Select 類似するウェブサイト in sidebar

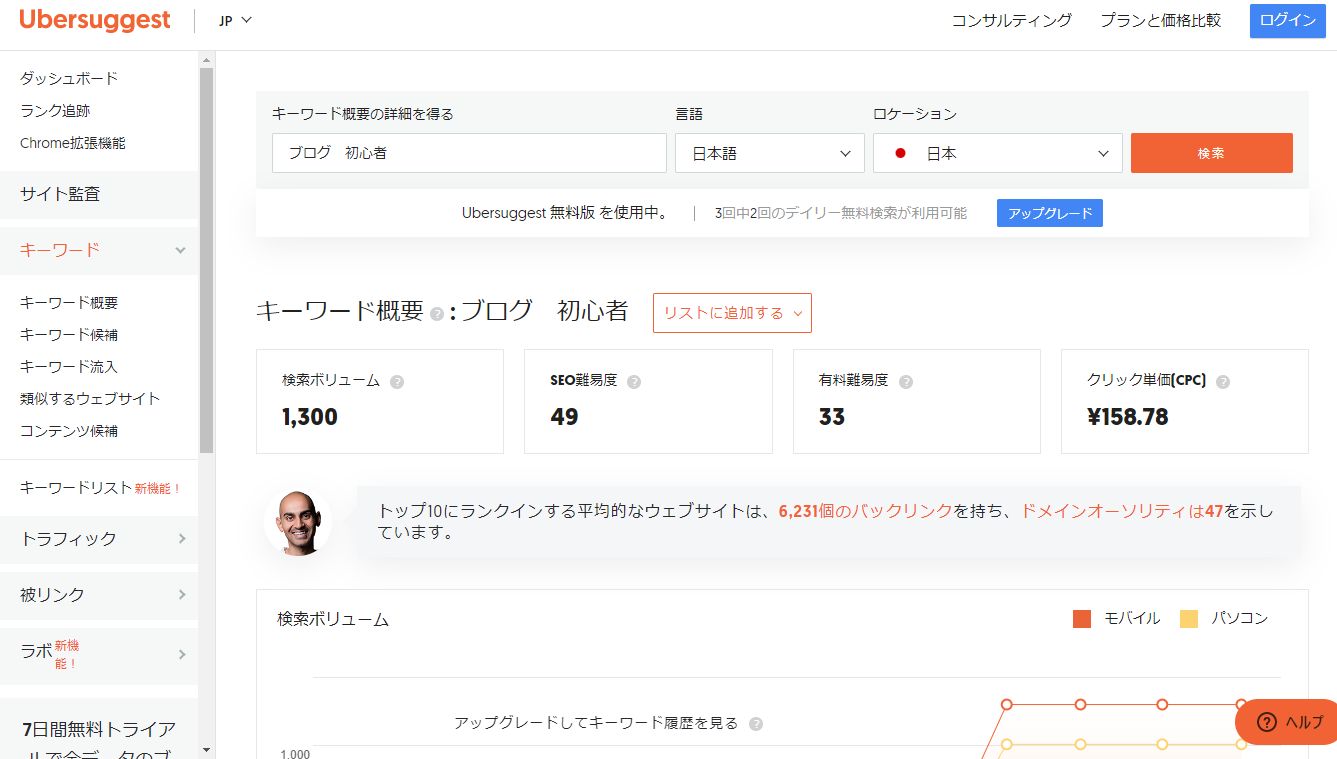(x=90, y=399)
